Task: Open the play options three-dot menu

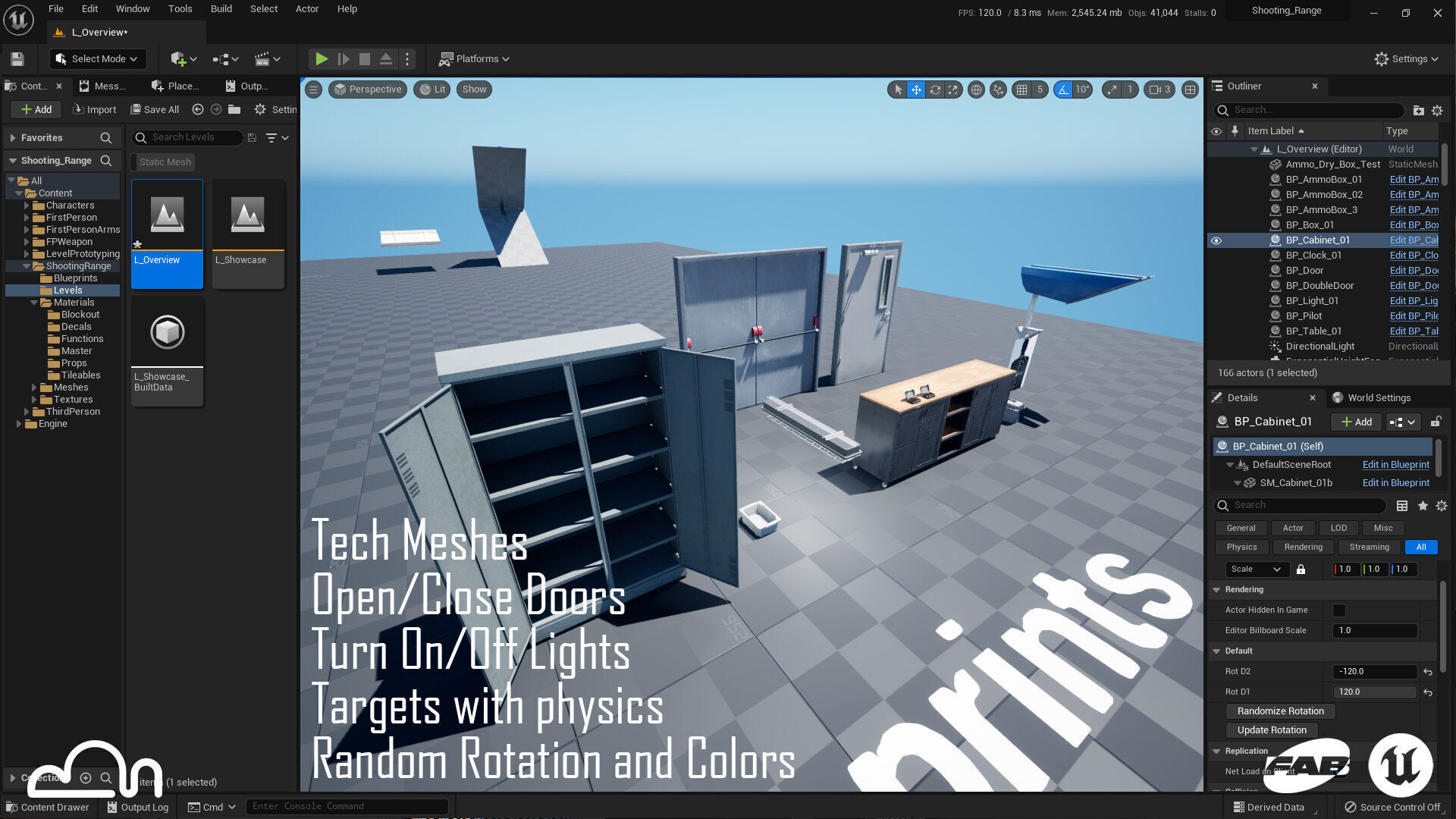Action: tap(407, 59)
